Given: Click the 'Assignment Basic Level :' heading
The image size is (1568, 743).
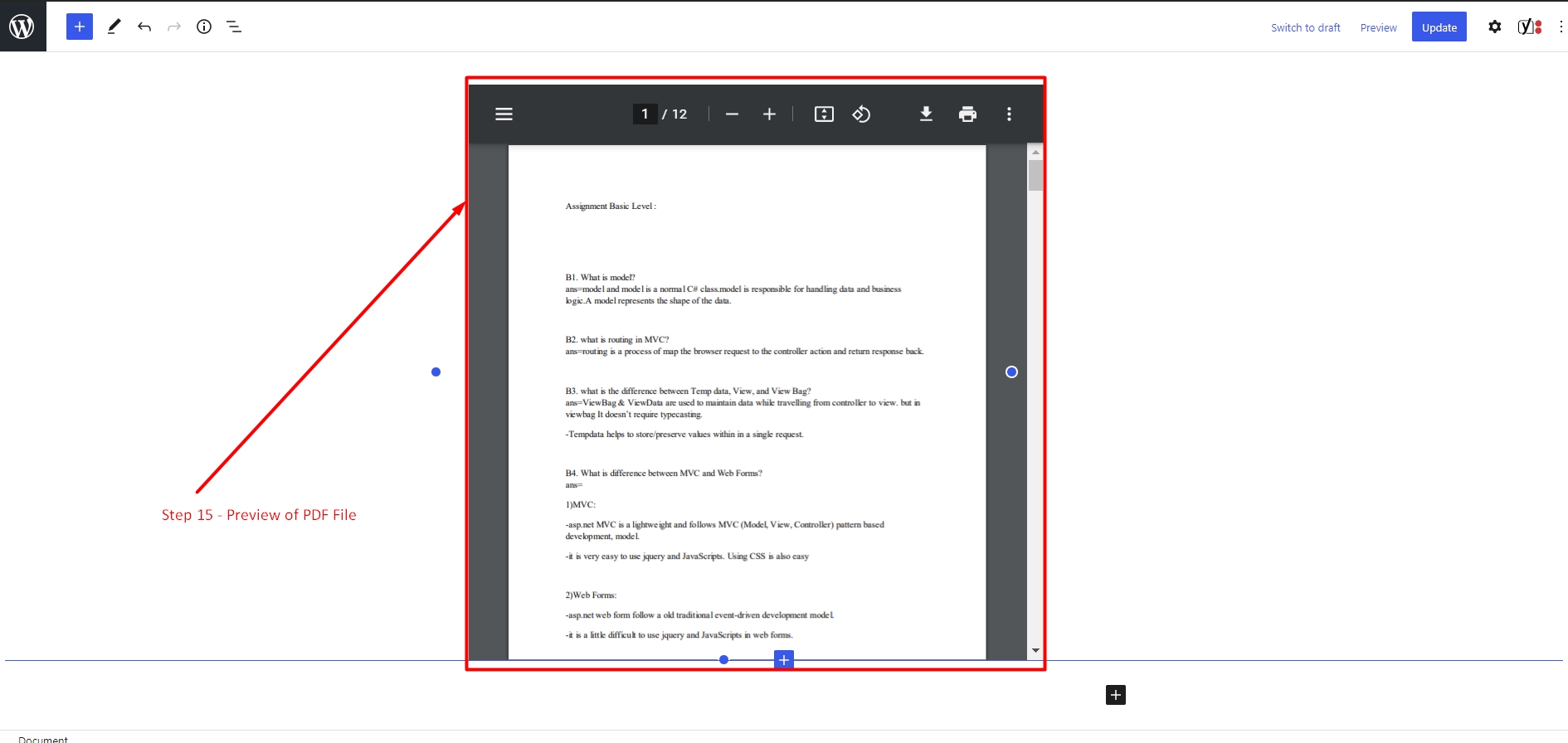Looking at the screenshot, I should 611,206.
